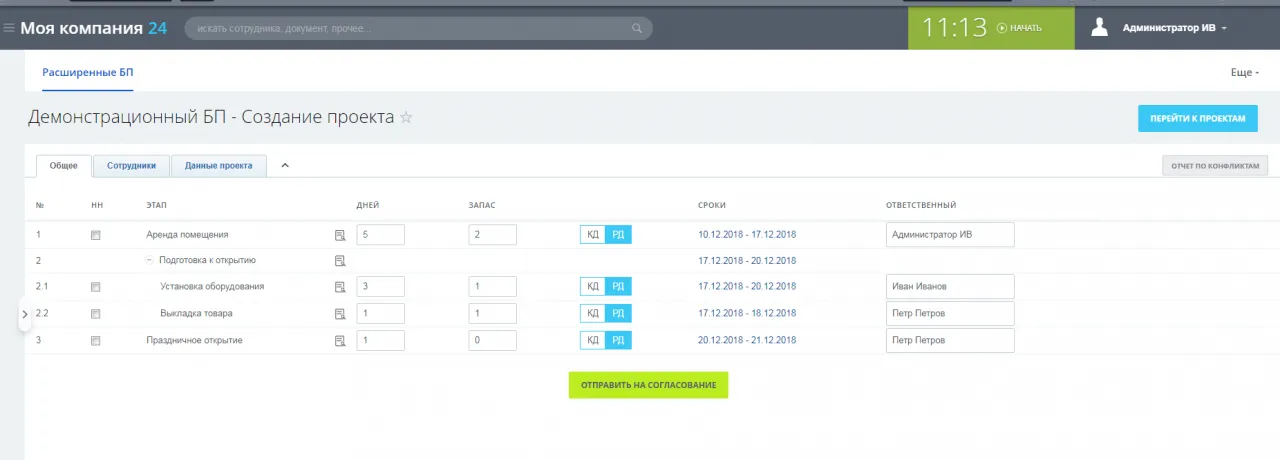Open details icon for Подготовка к открытию
This screenshot has width=1280, height=460.
340,261
